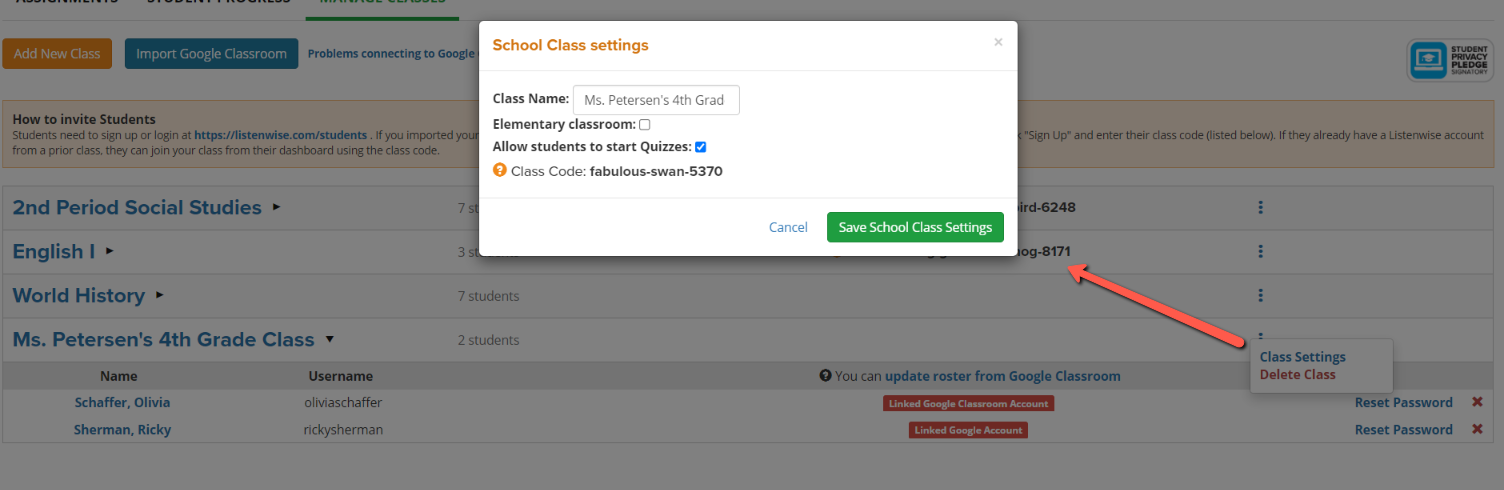Remove student Olivia Schaffer with red X
This screenshot has width=1504, height=490.
[1477, 402]
